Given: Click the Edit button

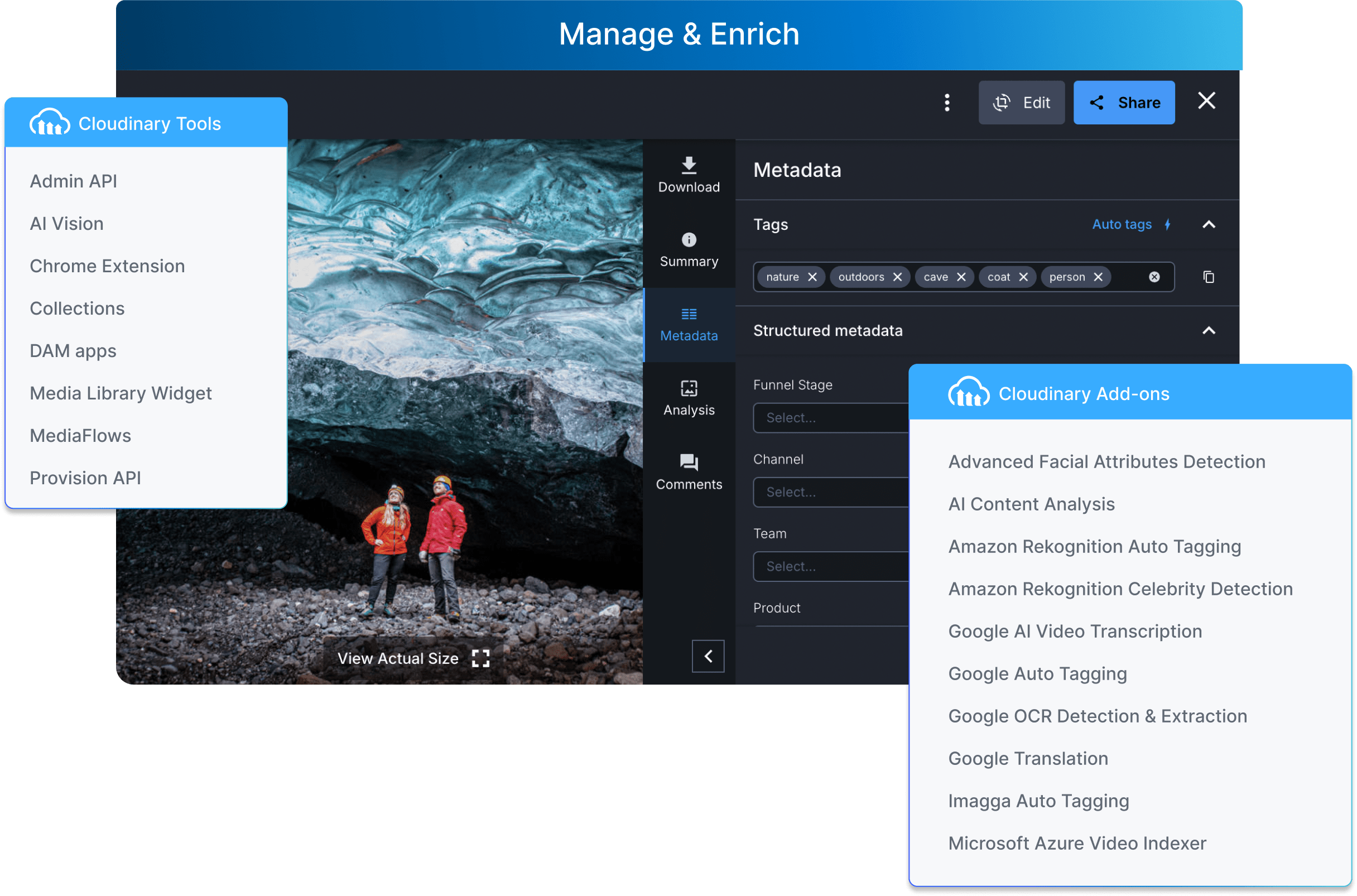Looking at the screenshot, I should (x=1021, y=103).
